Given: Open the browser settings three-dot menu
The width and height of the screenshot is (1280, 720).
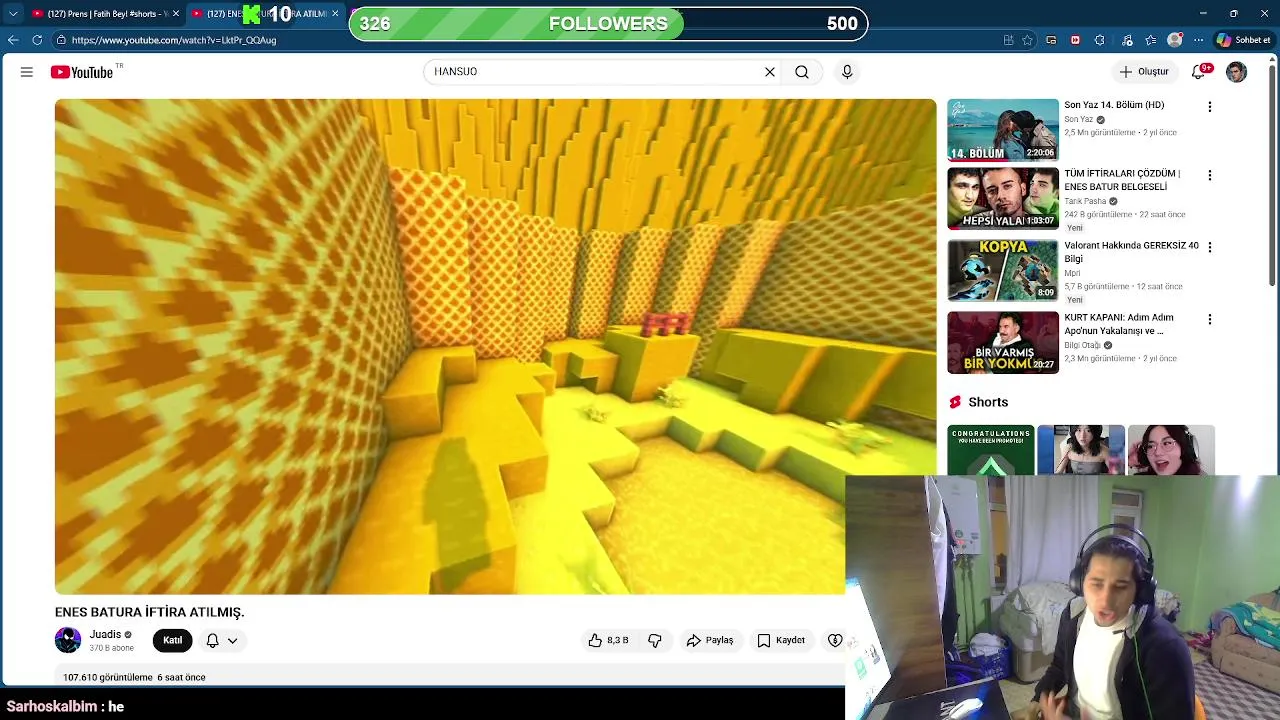Looking at the screenshot, I should [x=1199, y=40].
